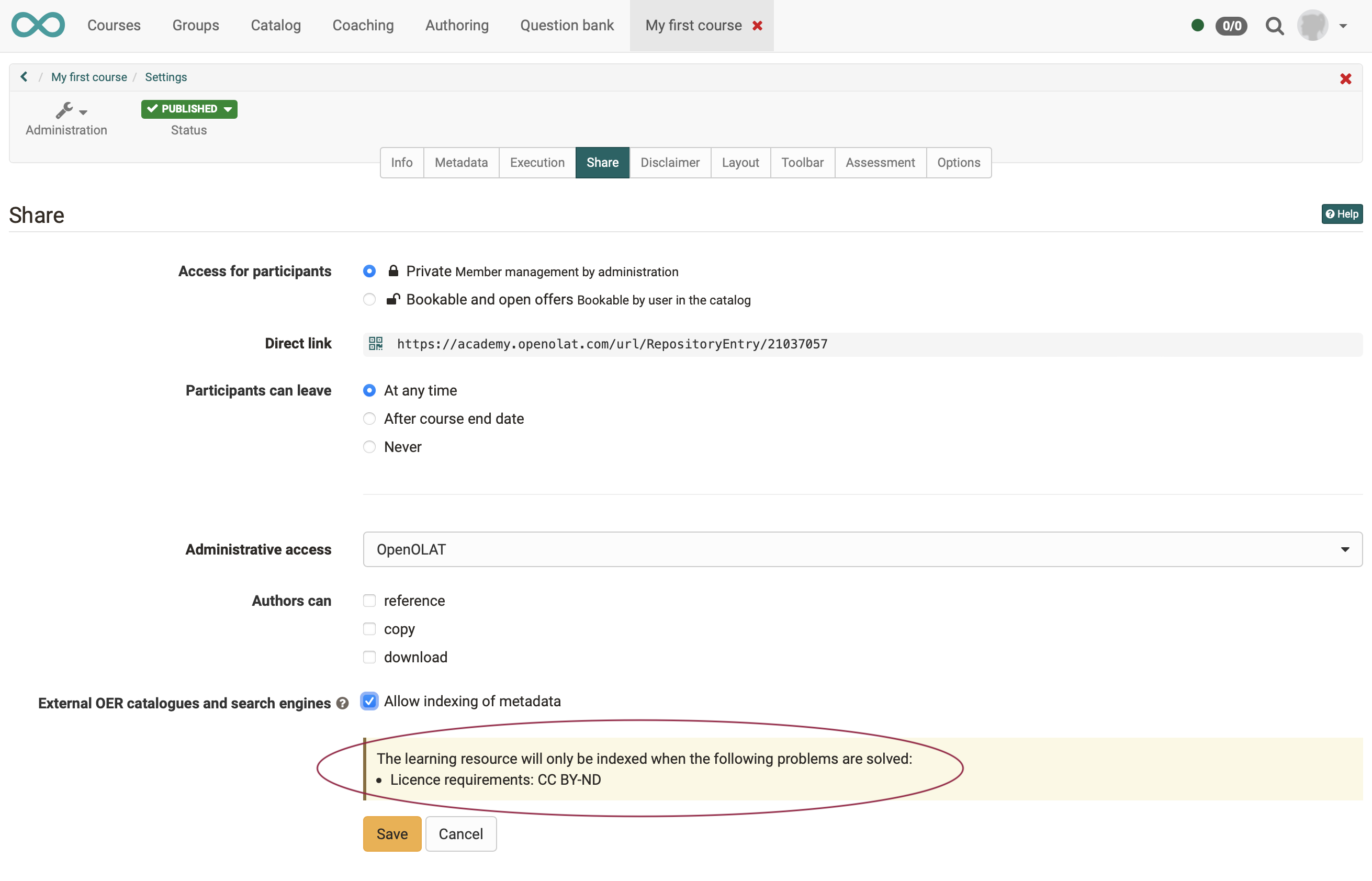1372x881 pixels.
Task: Click the OpenOlat infinity logo
Action: [x=38, y=25]
